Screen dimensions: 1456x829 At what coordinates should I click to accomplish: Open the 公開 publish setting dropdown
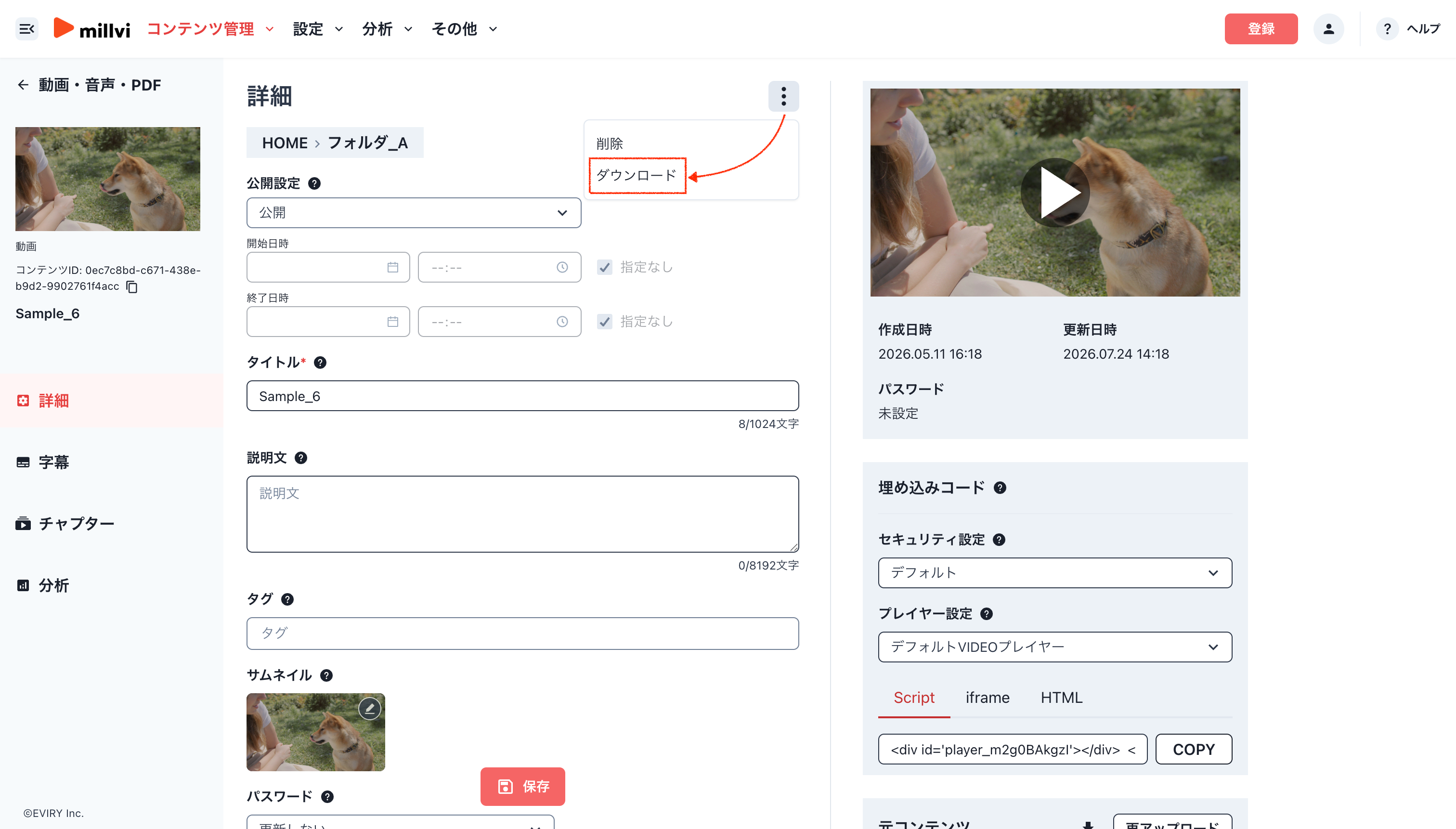pyautogui.click(x=414, y=213)
